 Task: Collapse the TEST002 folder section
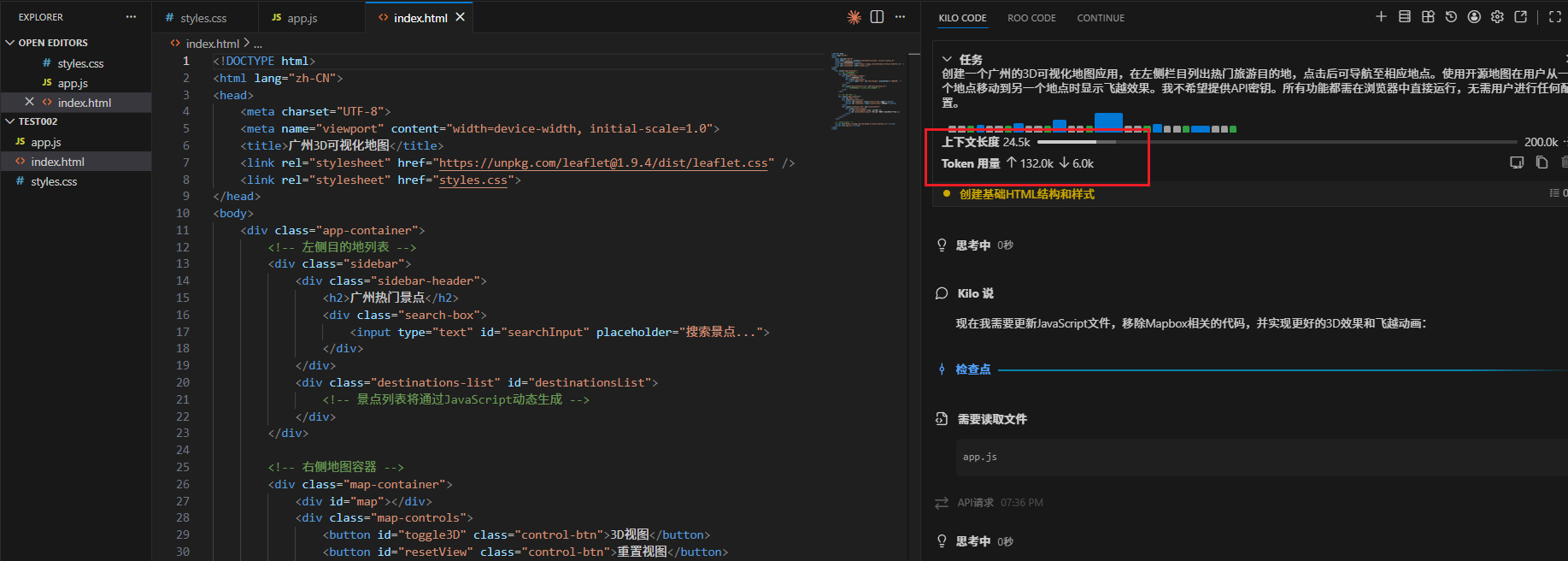10,121
